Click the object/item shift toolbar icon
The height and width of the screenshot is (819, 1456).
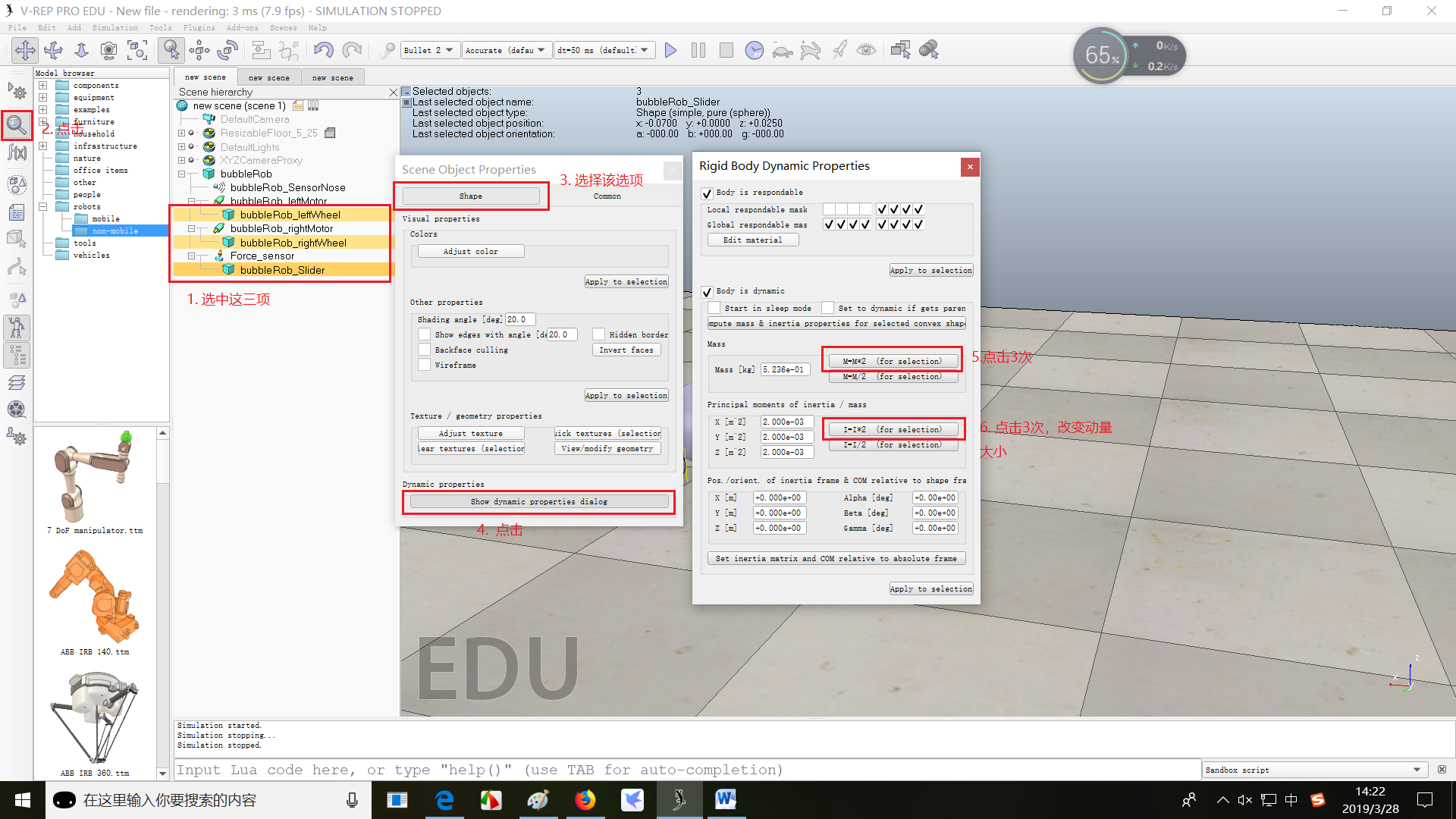[x=199, y=50]
